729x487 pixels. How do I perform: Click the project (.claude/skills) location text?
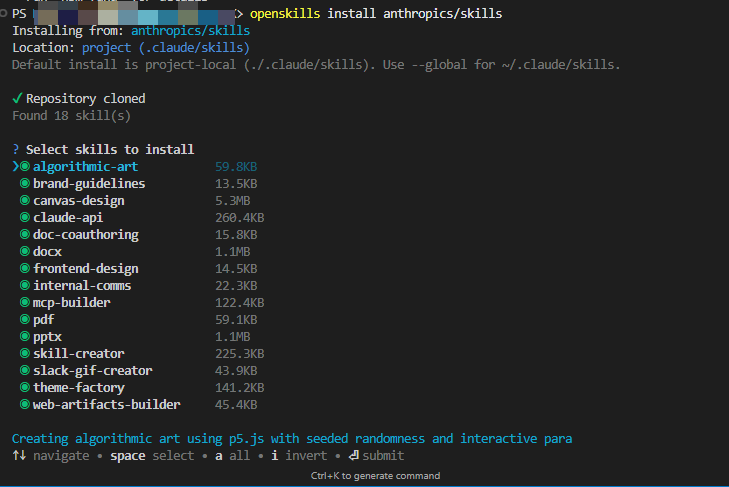click(166, 47)
